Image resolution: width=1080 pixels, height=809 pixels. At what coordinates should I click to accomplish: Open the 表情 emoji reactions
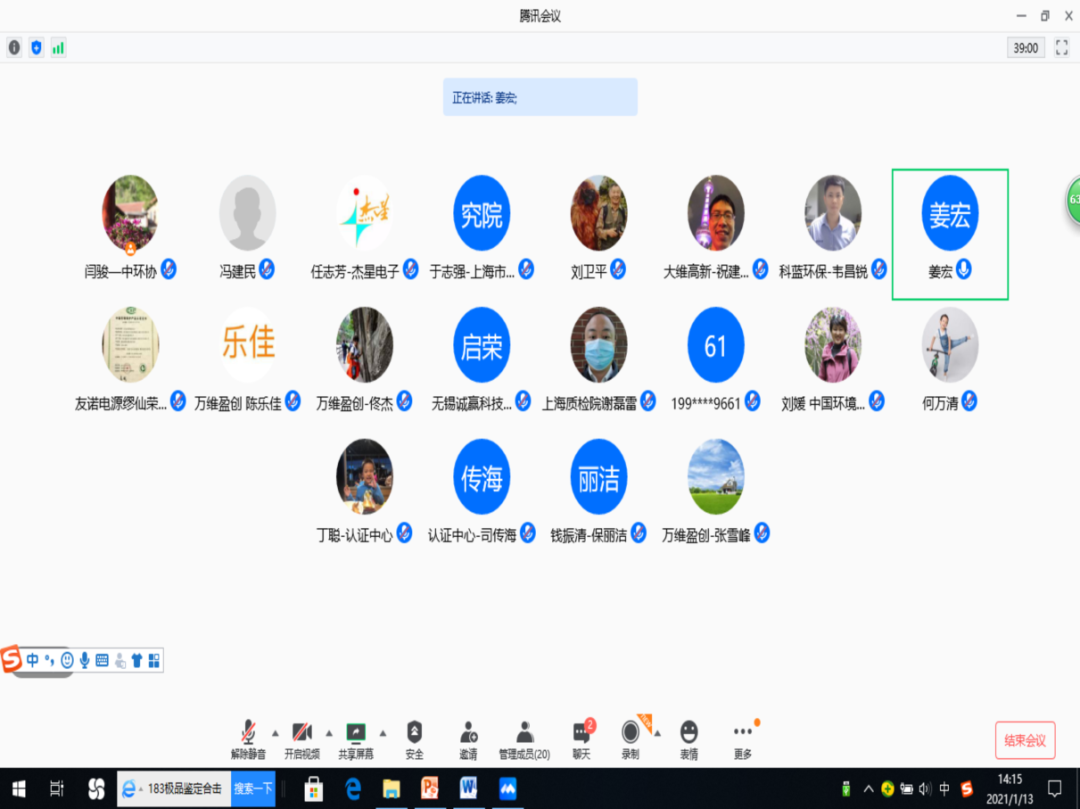click(689, 739)
